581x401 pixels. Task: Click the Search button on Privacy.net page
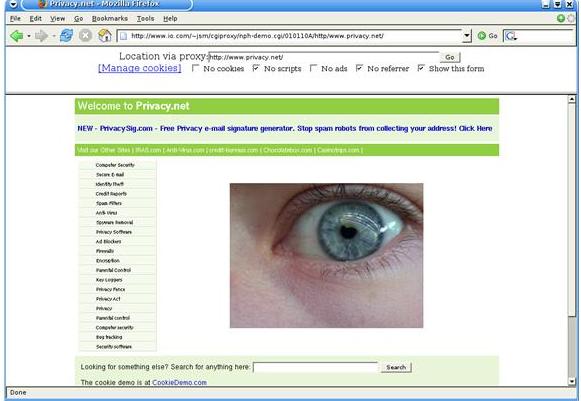click(396, 367)
